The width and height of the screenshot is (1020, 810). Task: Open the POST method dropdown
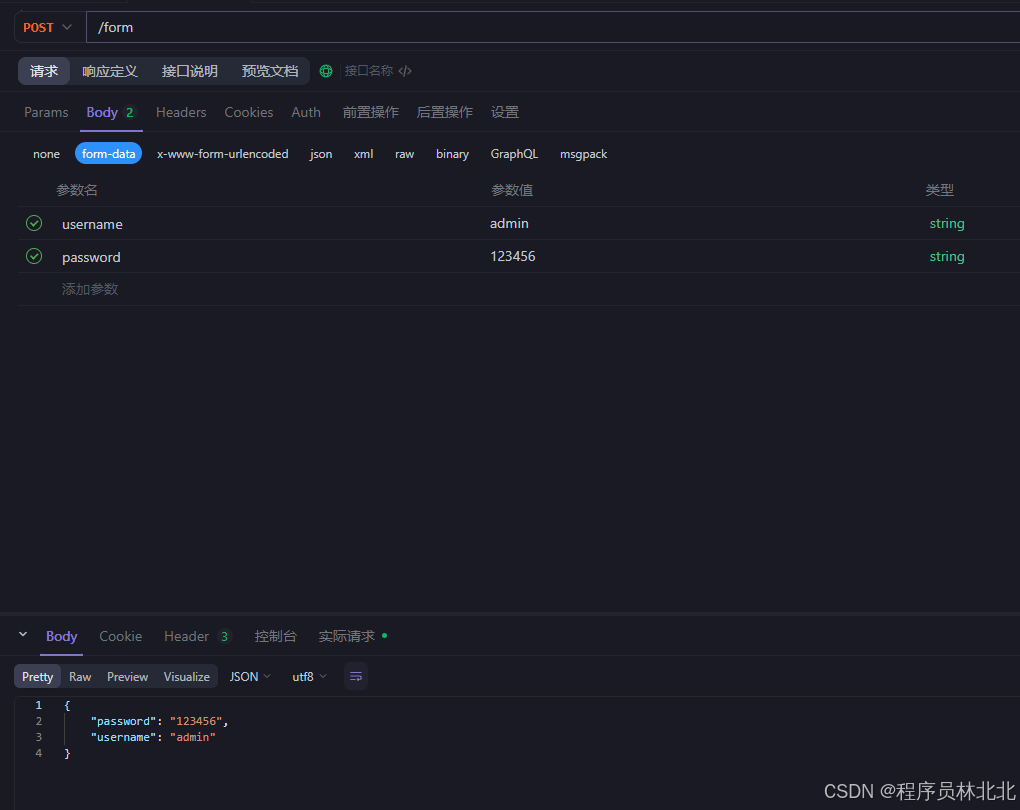pyautogui.click(x=47, y=27)
